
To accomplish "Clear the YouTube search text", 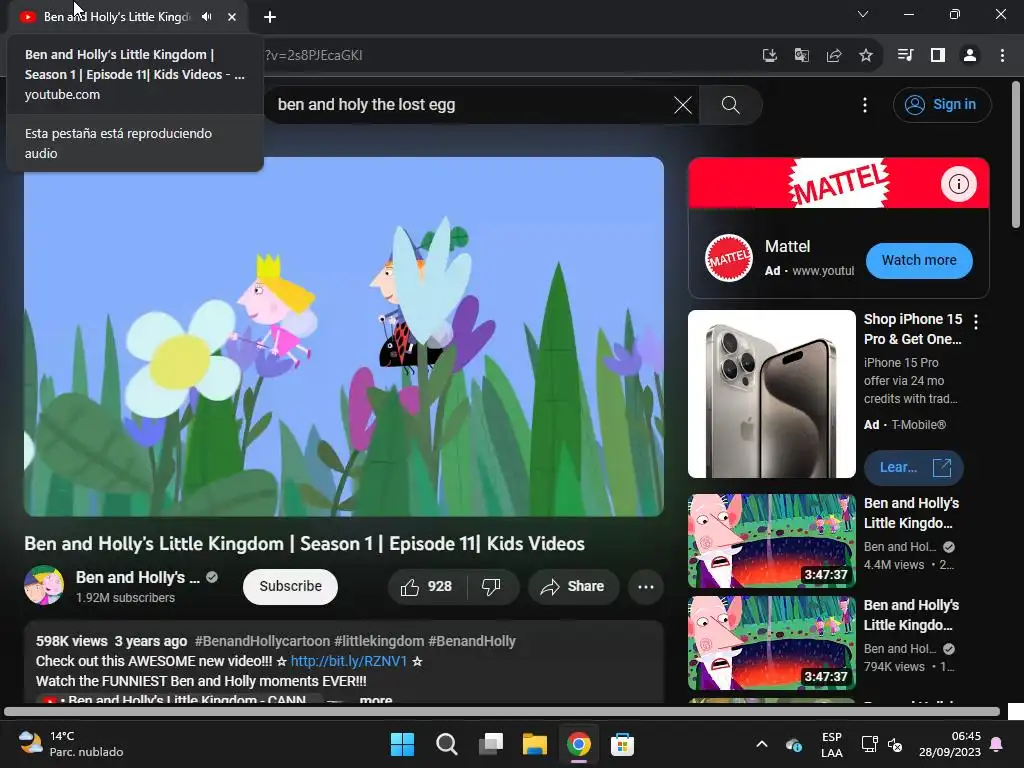I will [x=682, y=105].
